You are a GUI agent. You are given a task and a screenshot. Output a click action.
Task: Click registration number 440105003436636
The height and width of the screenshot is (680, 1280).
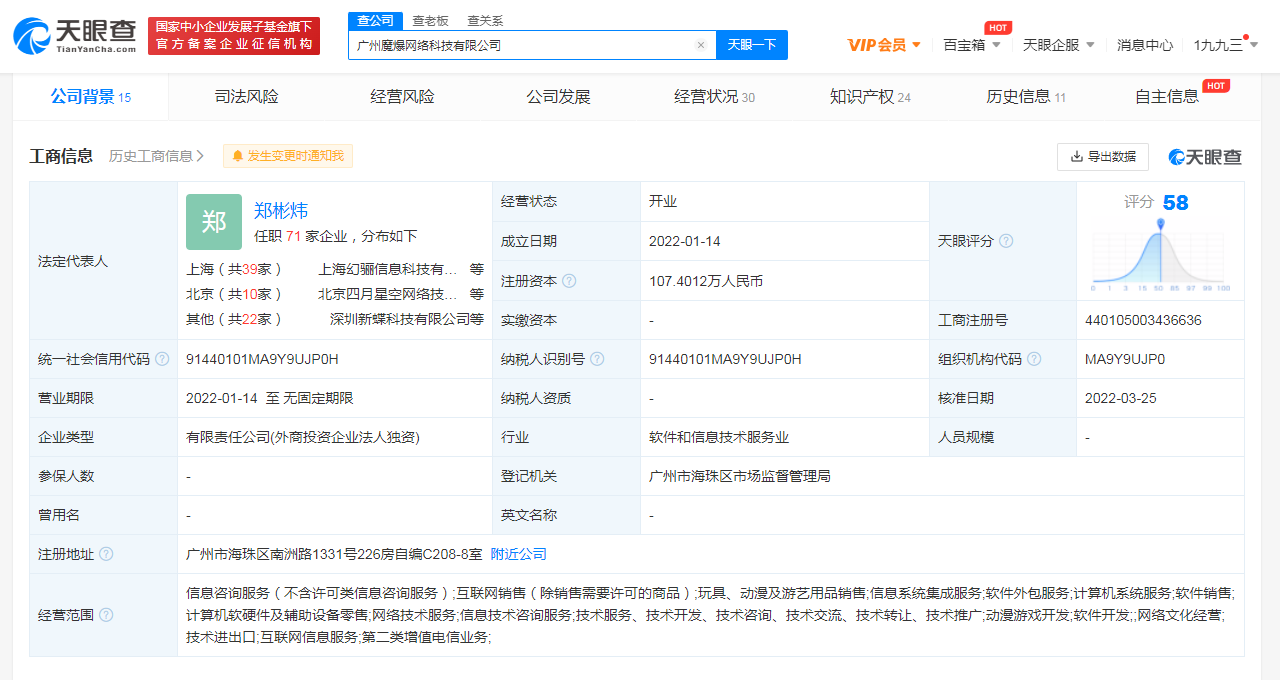pyautogui.click(x=1143, y=320)
